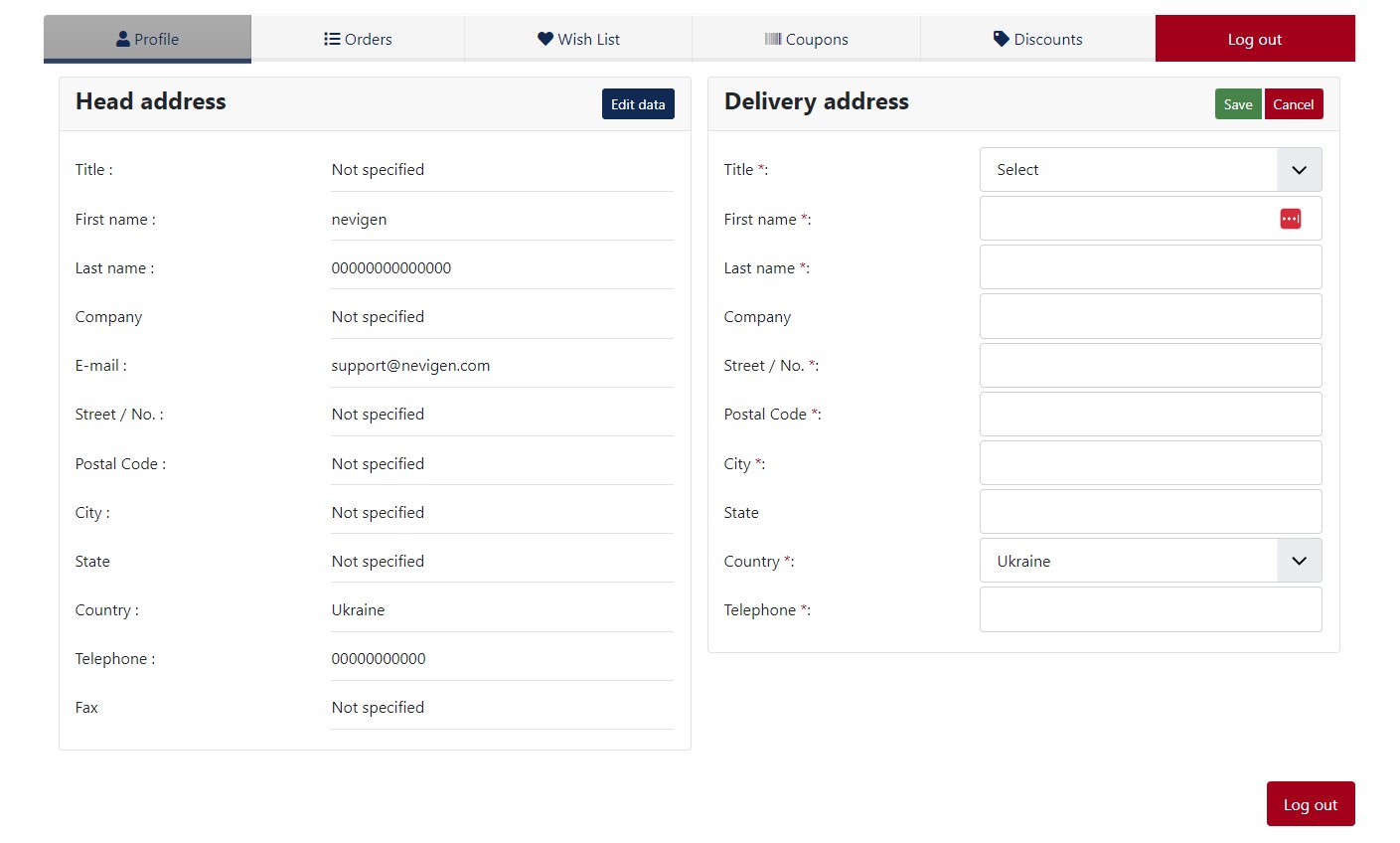This screenshot has width=1400, height=843.
Task: Focus the delivery First name field
Action: pyautogui.click(x=1123, y=219)
